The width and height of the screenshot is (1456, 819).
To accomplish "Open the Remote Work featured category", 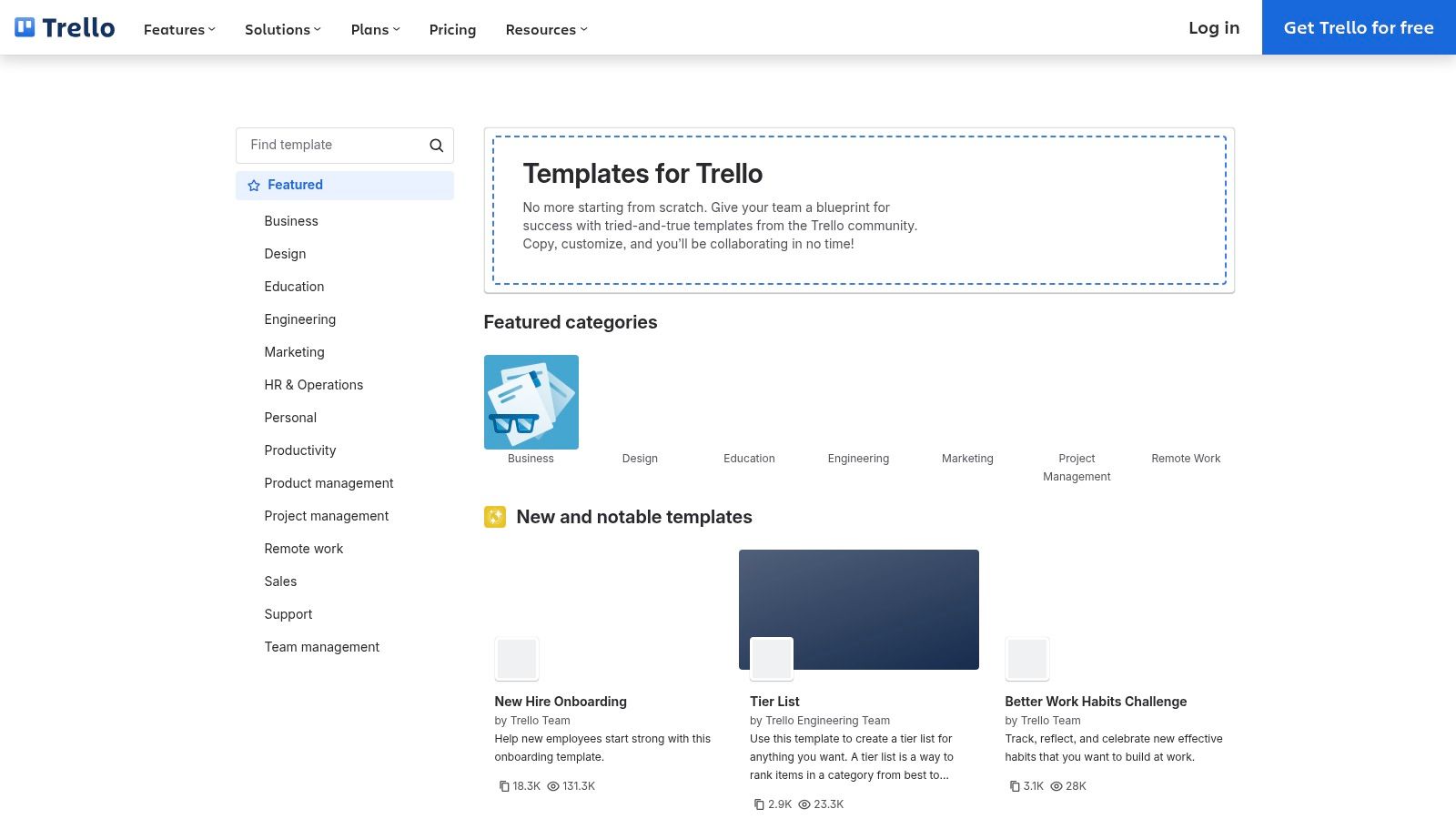I will pos(1186,459).
